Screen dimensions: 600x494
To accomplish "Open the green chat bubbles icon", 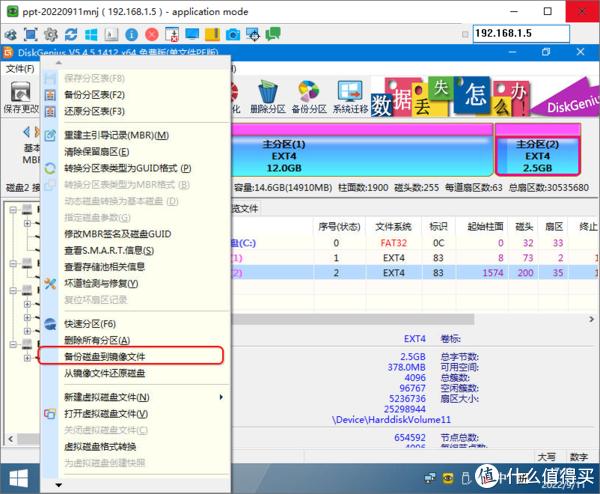I will pyautogui.click(x=273, y=34).
